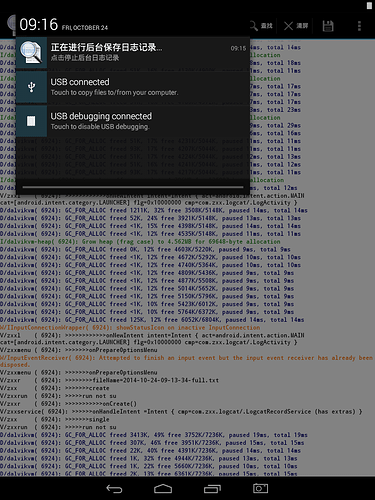Image resolution: width=375 pixels, height=500 pixels.
Task: Select the "Grow heap (frag case) to 4.562MB" line
Action: pos(140,242)
